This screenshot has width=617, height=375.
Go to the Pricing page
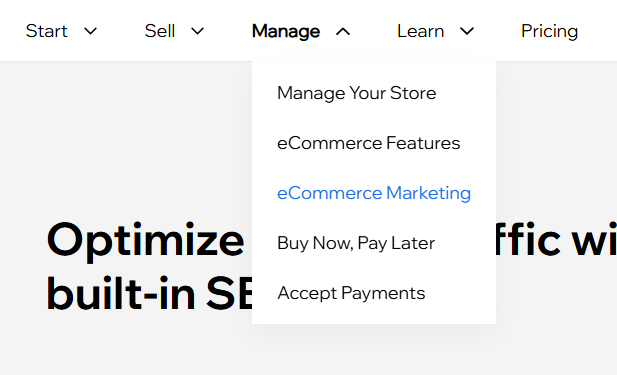550,31
